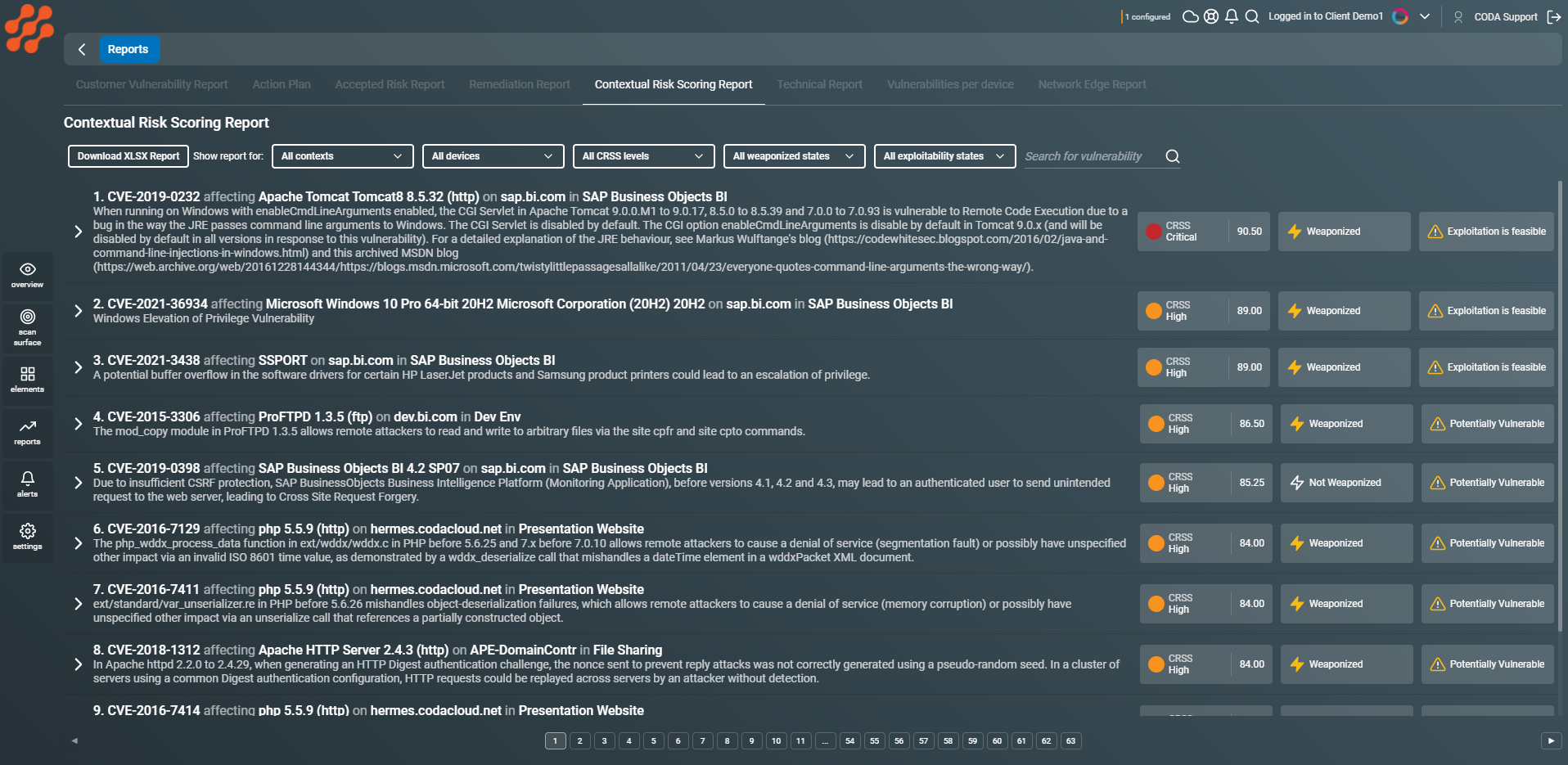Click orange CRSS circle for CVE-2021-3438
The image size is (1568, 765).
1154,367
